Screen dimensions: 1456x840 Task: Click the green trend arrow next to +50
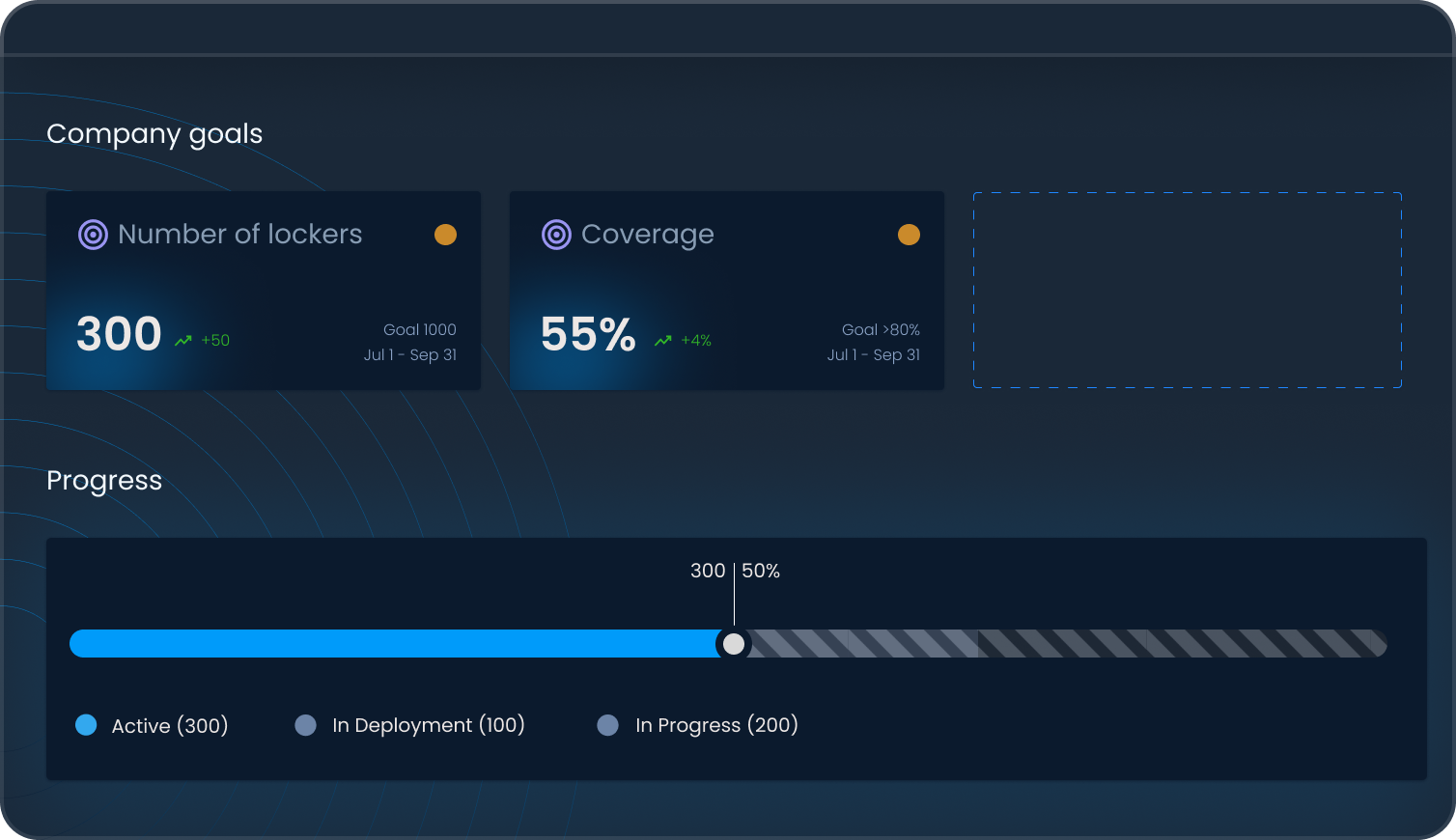pyautogui.click(x=183, y=341)
